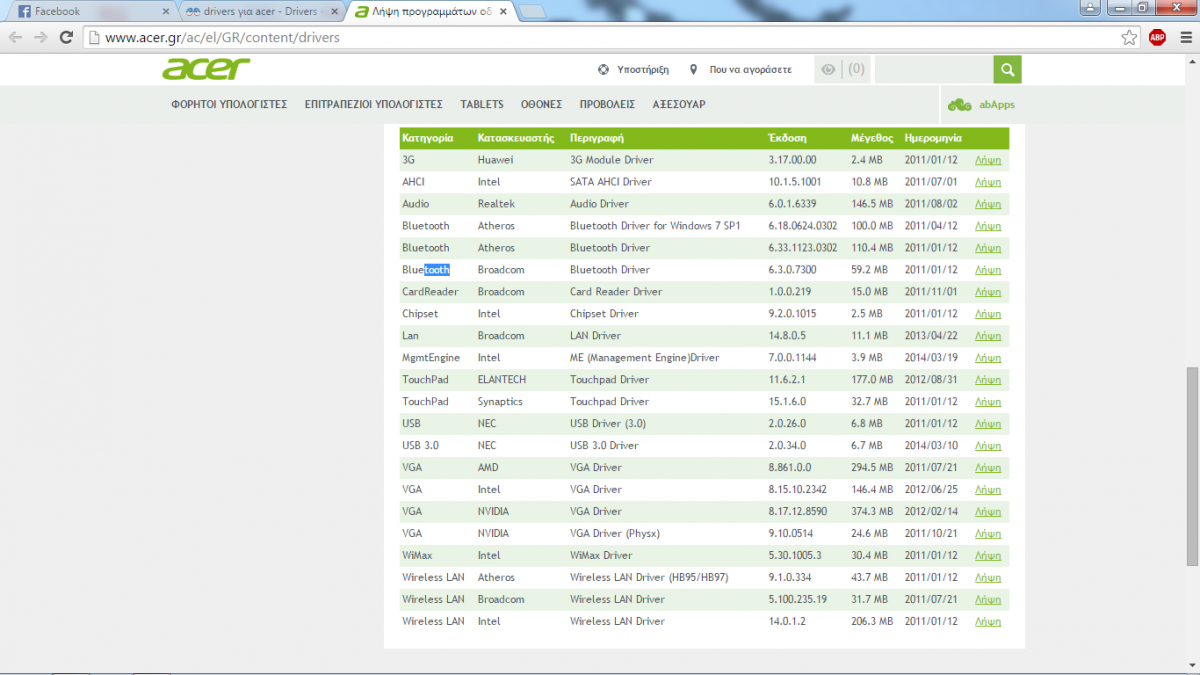Download ME (Management Engine) Driver via Λήψη
This screenshot has width=1200, height=675.
click(988, 358)
